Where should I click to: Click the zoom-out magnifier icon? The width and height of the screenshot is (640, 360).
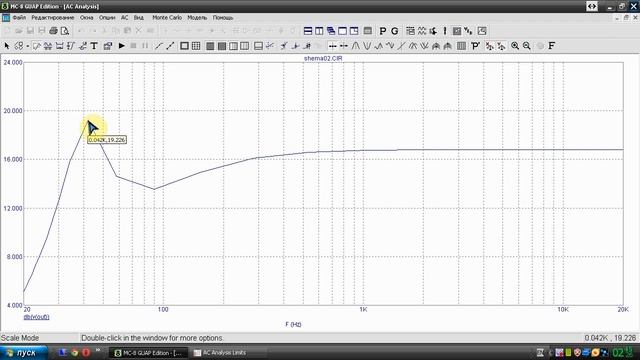click(527, 46)
